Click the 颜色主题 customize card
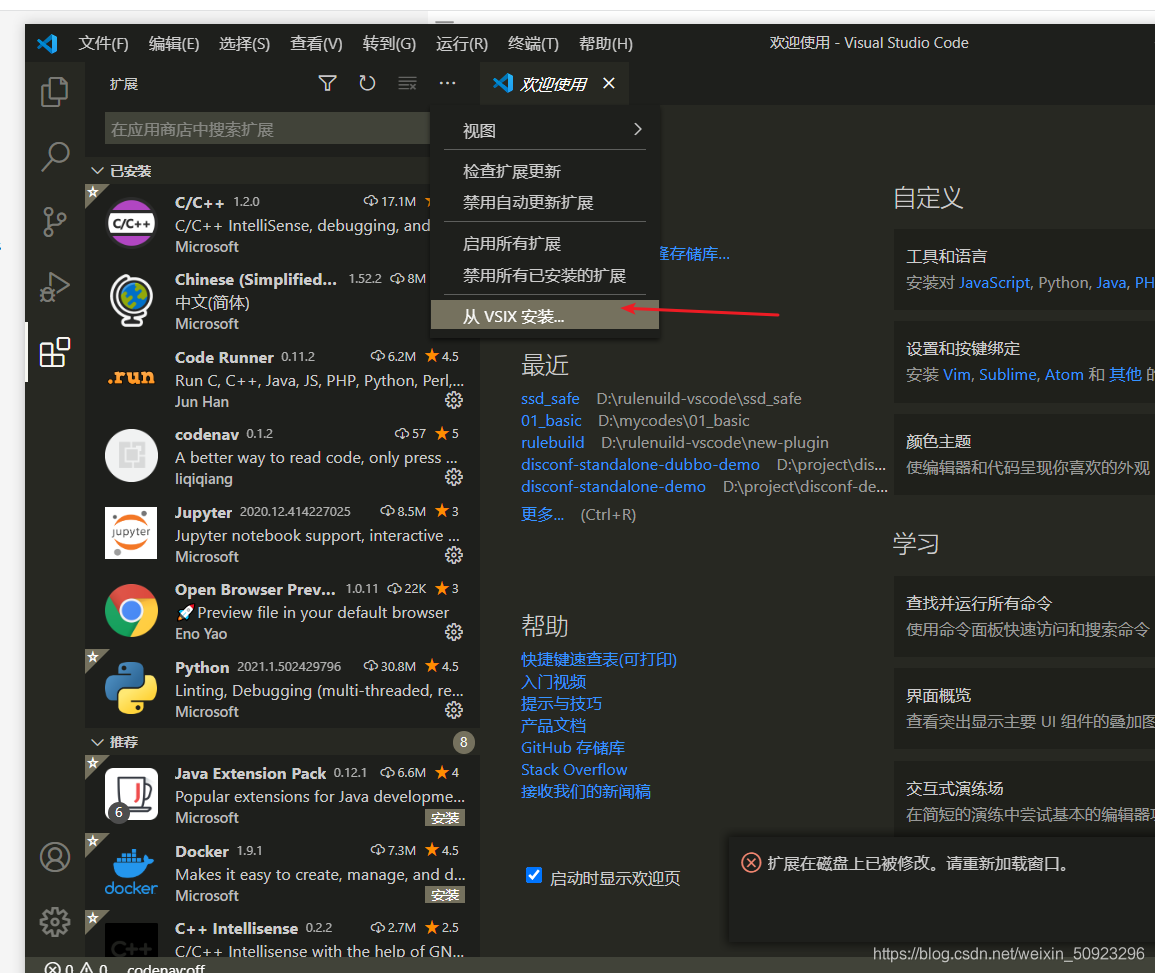Image resolution: width=1155 pixels, height=973 pixels. click(x=1025, y=454)
